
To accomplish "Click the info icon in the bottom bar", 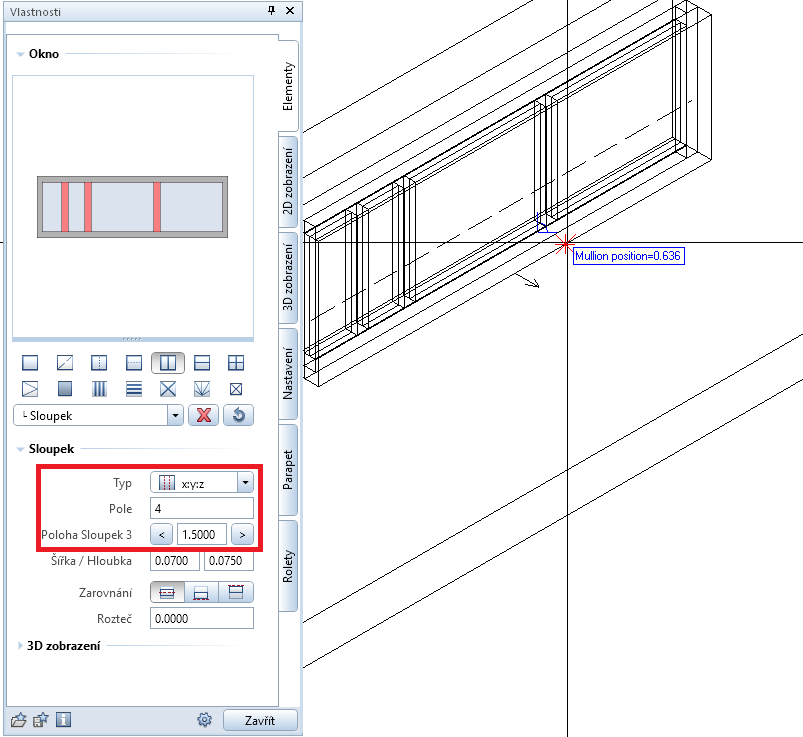I will coord(63,720).
